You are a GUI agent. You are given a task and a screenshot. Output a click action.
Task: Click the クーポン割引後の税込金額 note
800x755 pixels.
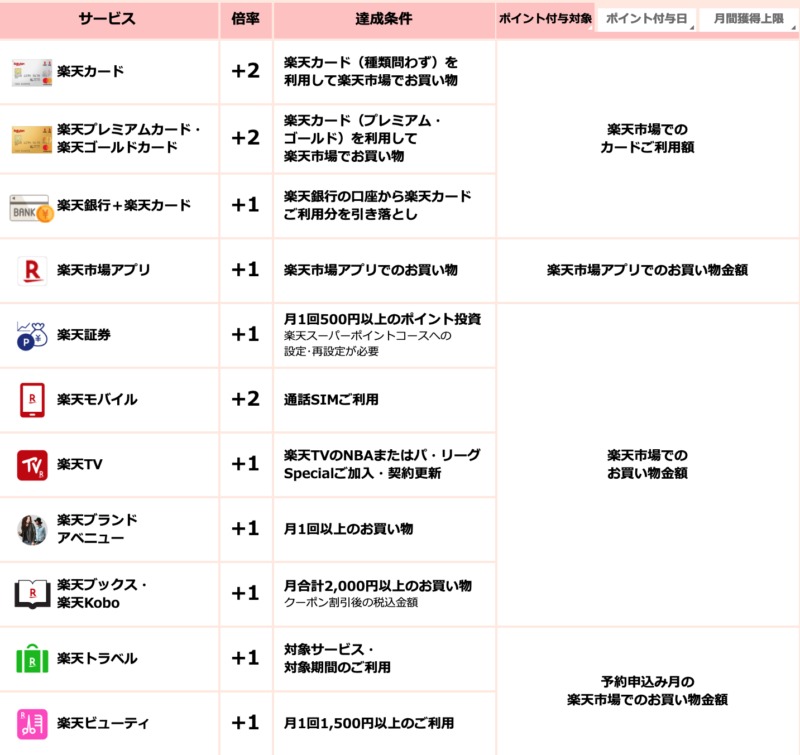[x=351, y=602]
